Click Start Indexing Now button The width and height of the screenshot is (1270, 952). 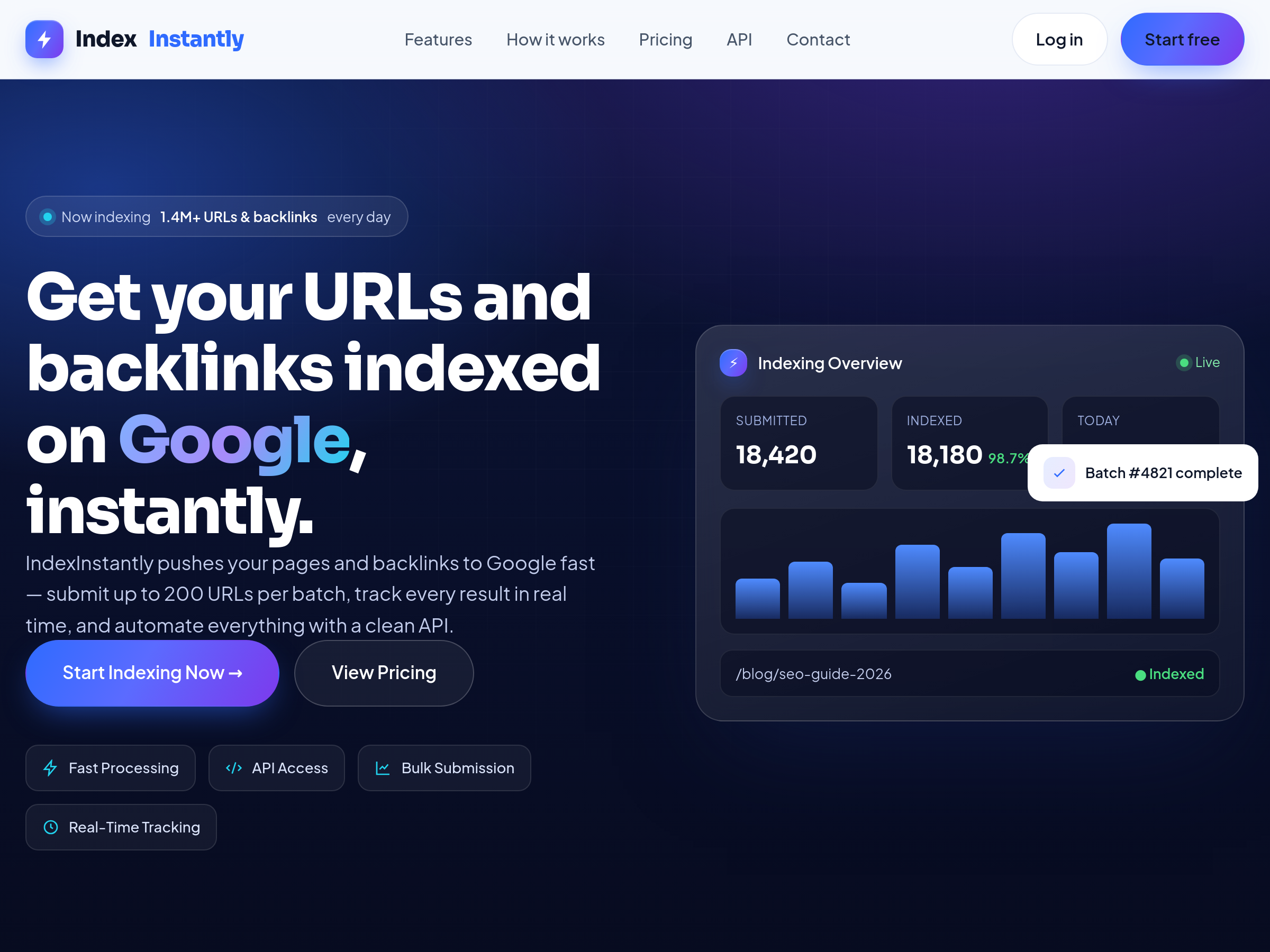pos(152,673)
